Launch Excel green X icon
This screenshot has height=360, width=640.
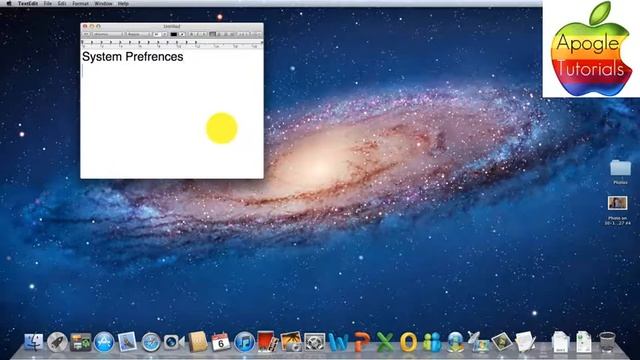click(385, 342)
